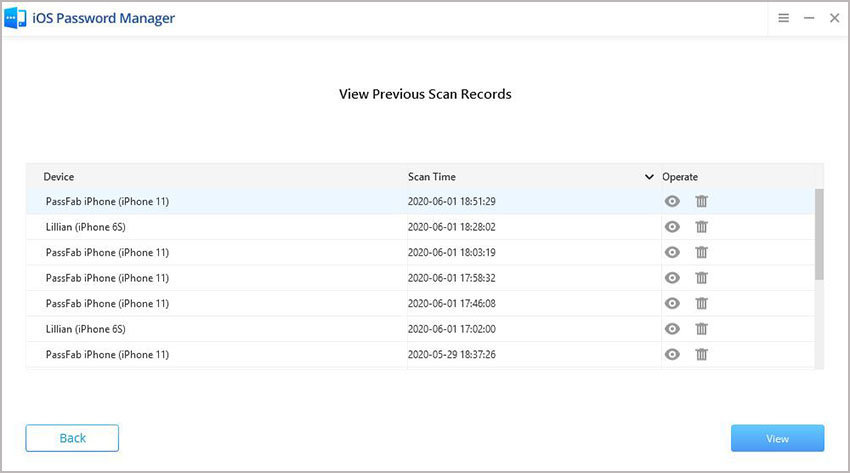
Task: Click the blue View button
Action: click(x=777, y=438)
